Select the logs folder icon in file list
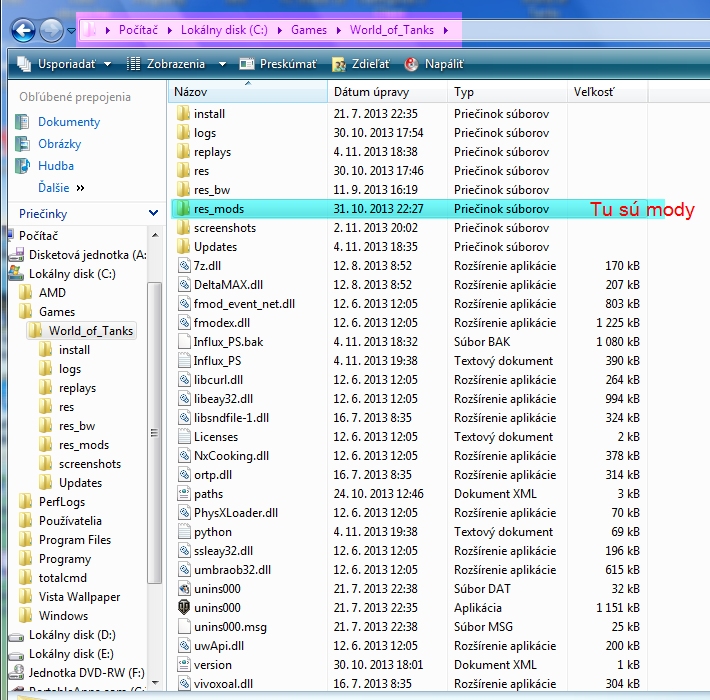The height and width of the screenshot is (700, 710). click(183, 132)
